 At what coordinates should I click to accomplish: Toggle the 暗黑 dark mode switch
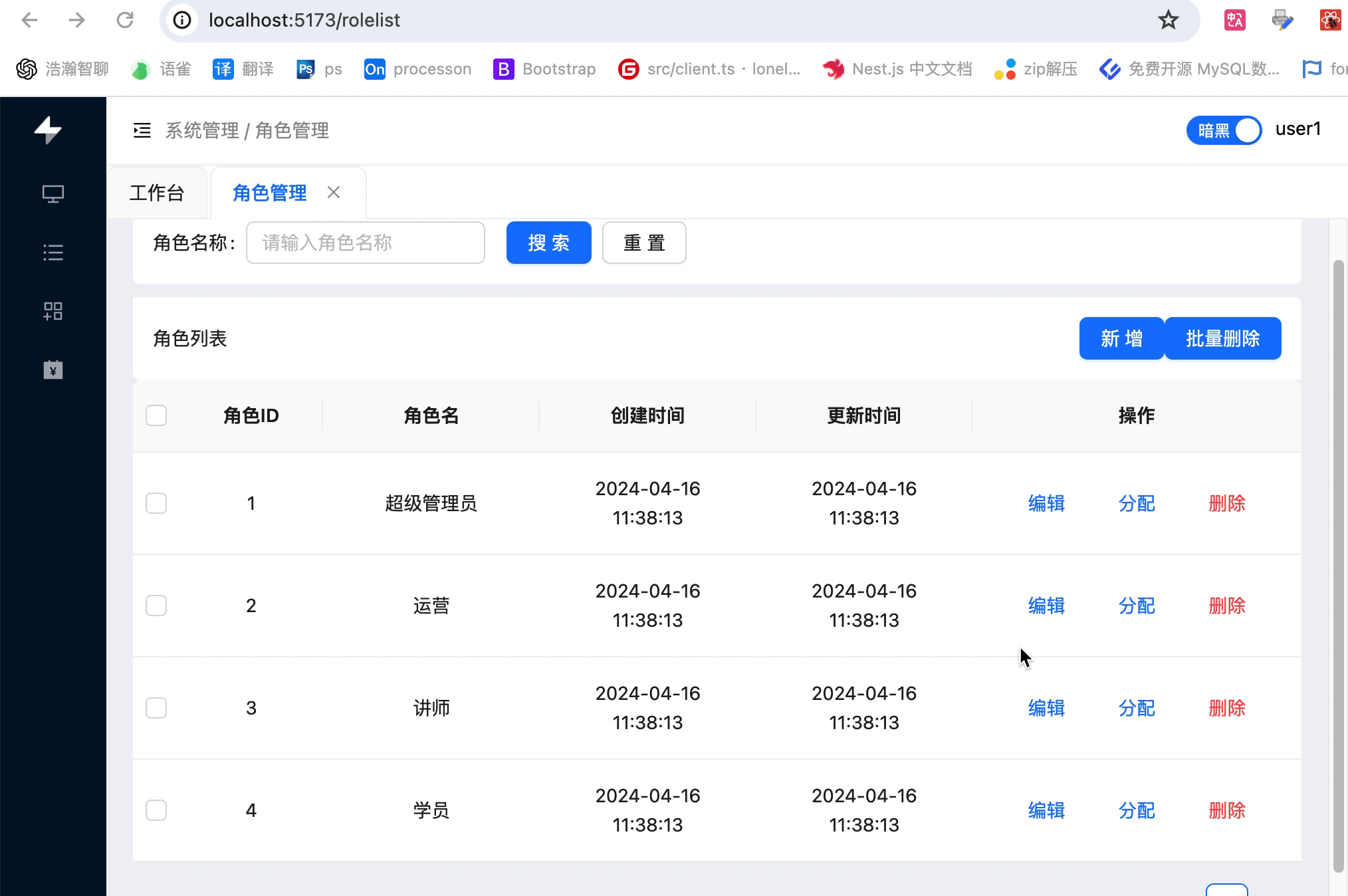pyautogui.click(x=1224, y=130)
